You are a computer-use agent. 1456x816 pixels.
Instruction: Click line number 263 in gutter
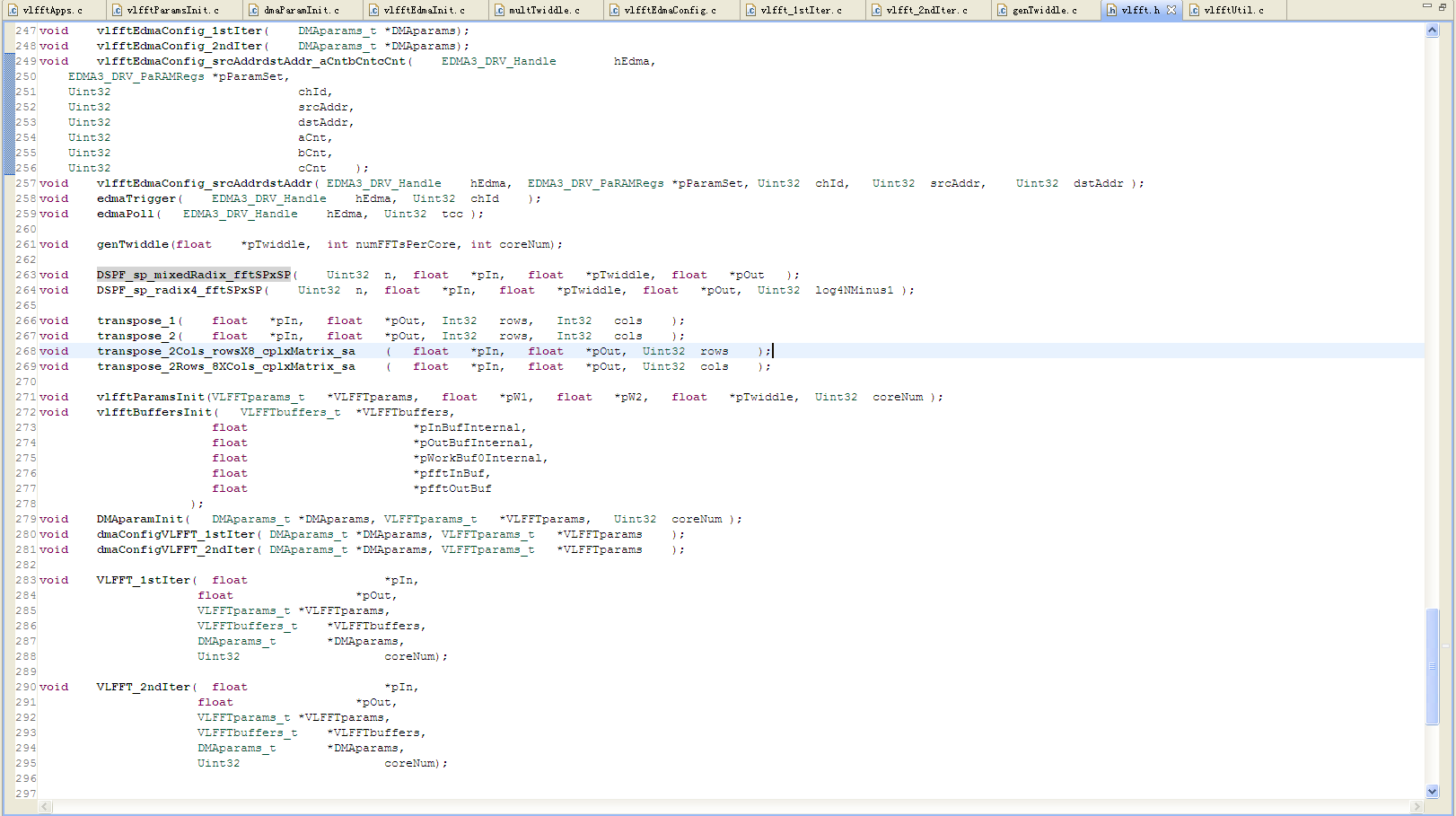click(x=26, y=275)
